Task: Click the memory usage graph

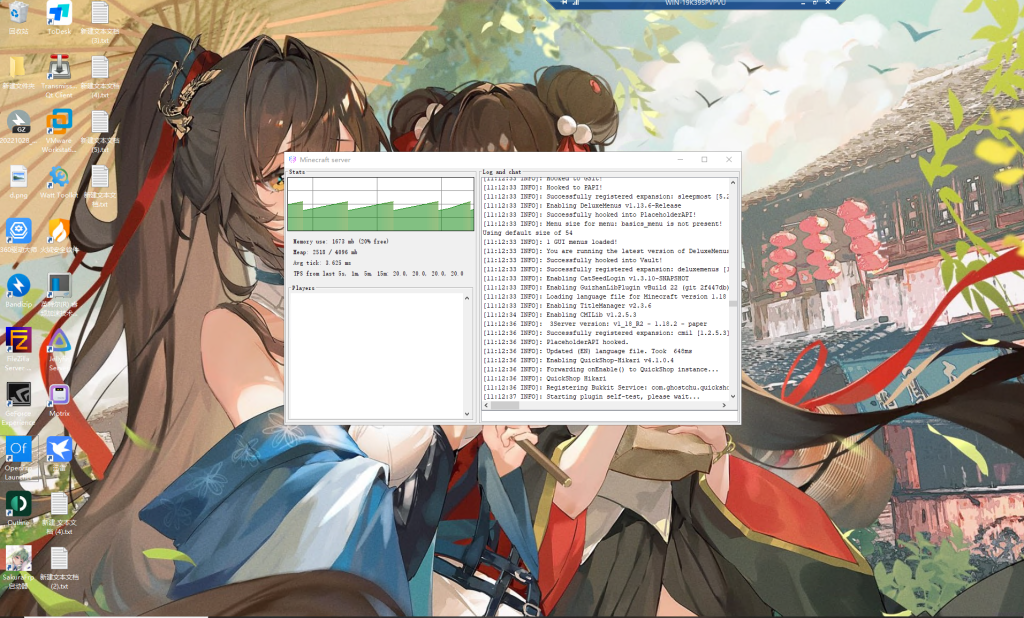Action: [x=380, y=205]
